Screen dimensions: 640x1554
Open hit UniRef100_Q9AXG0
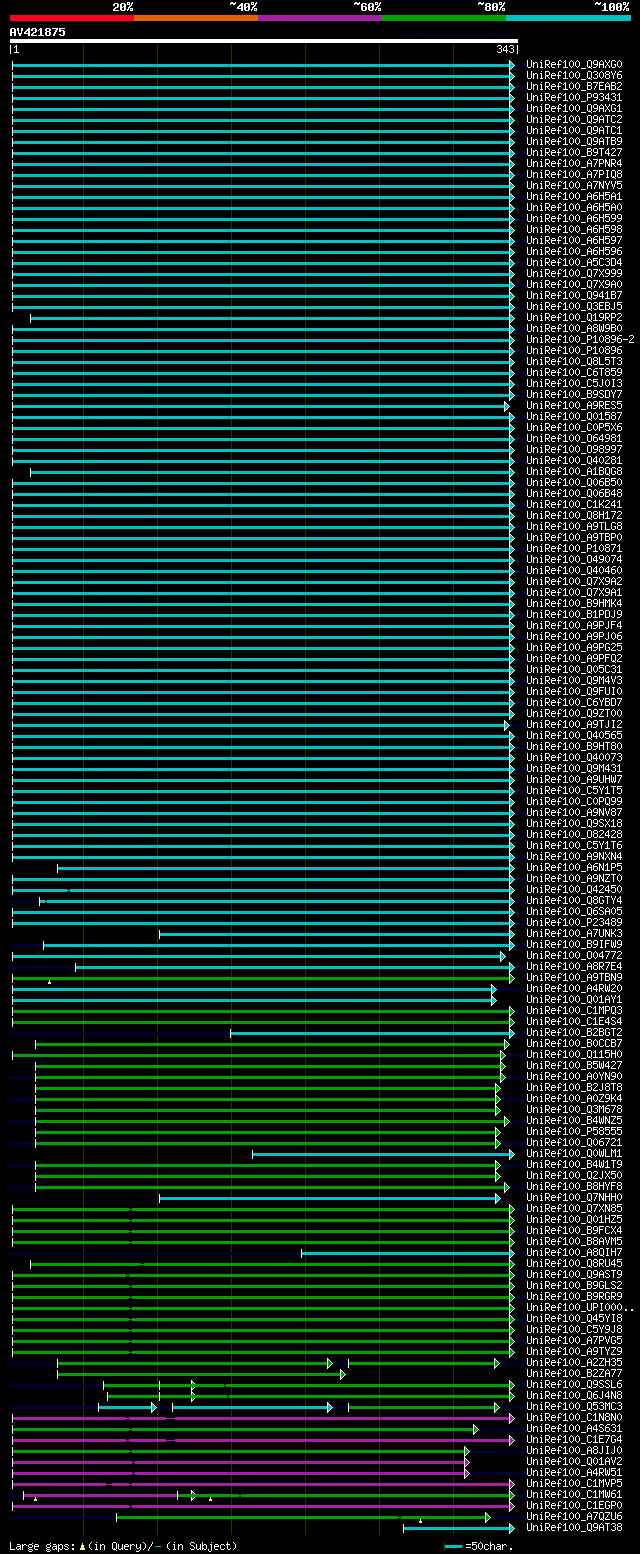pyautogui.click(x=574, y=65)
